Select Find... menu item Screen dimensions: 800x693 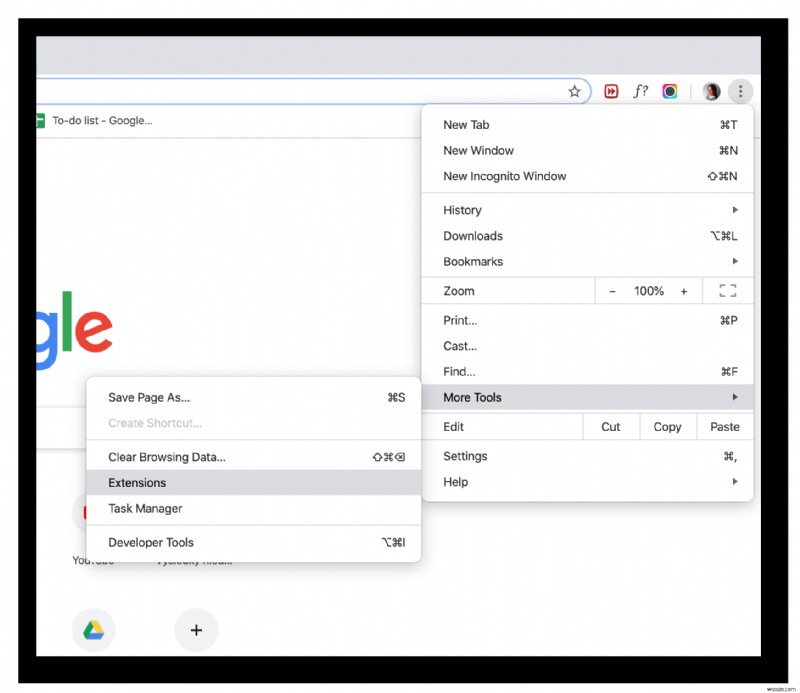[x=587, y=372]
